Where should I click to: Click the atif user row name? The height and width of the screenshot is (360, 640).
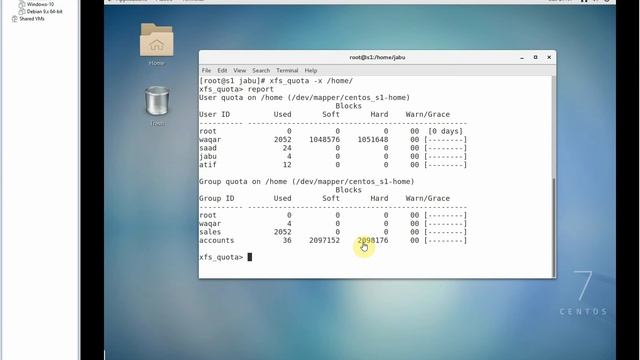tap(208, 165)
